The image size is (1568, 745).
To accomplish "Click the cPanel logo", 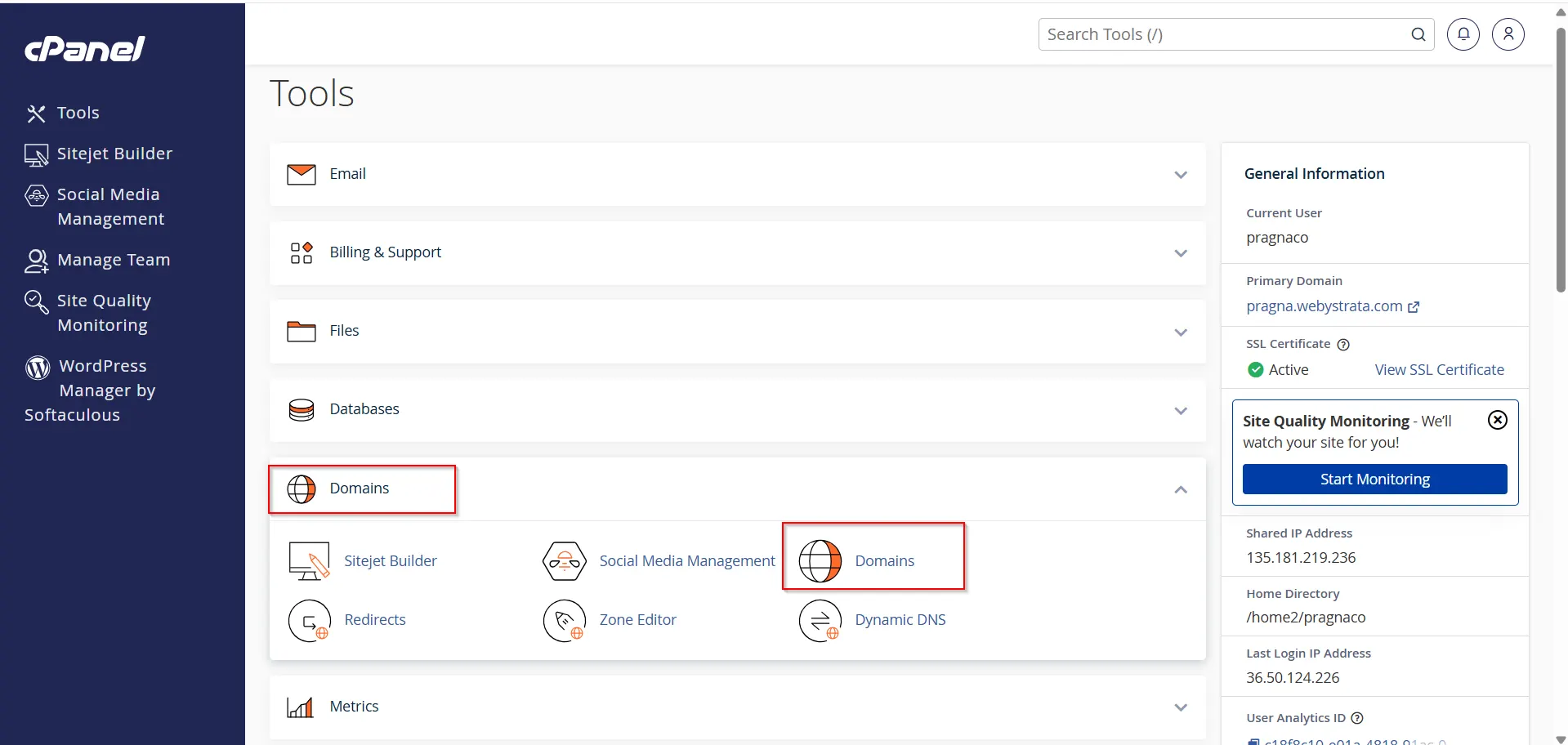I will pos(85,49).
